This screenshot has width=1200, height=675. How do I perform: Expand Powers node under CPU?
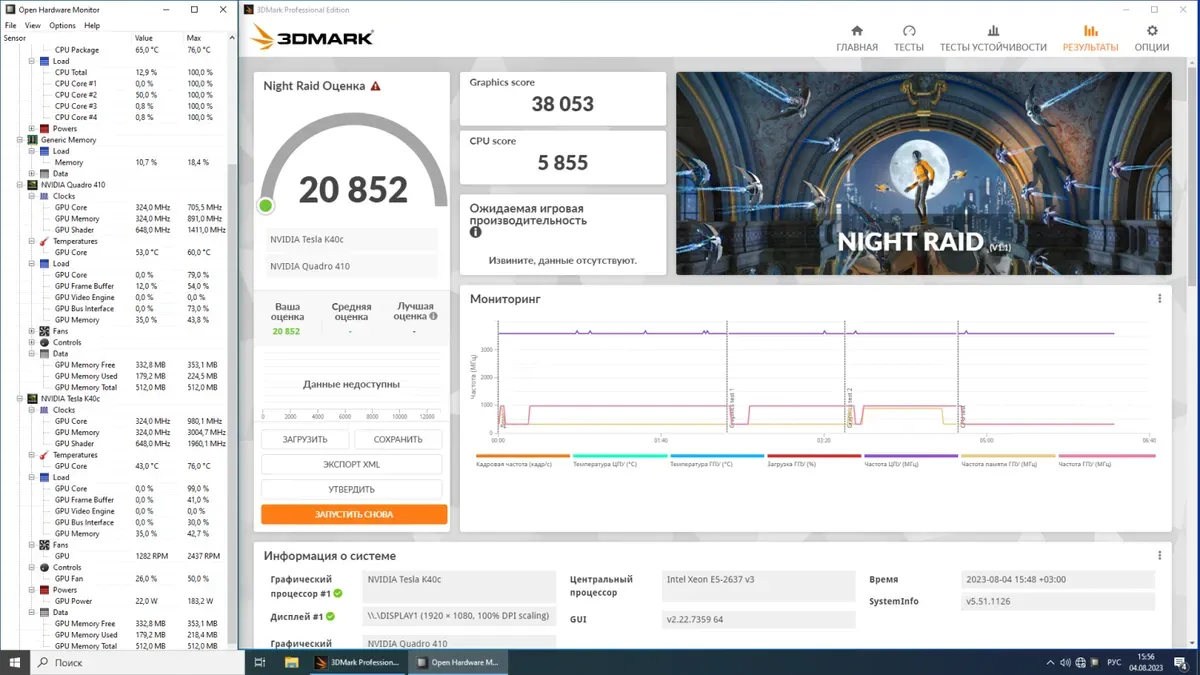tap(32, 129)
